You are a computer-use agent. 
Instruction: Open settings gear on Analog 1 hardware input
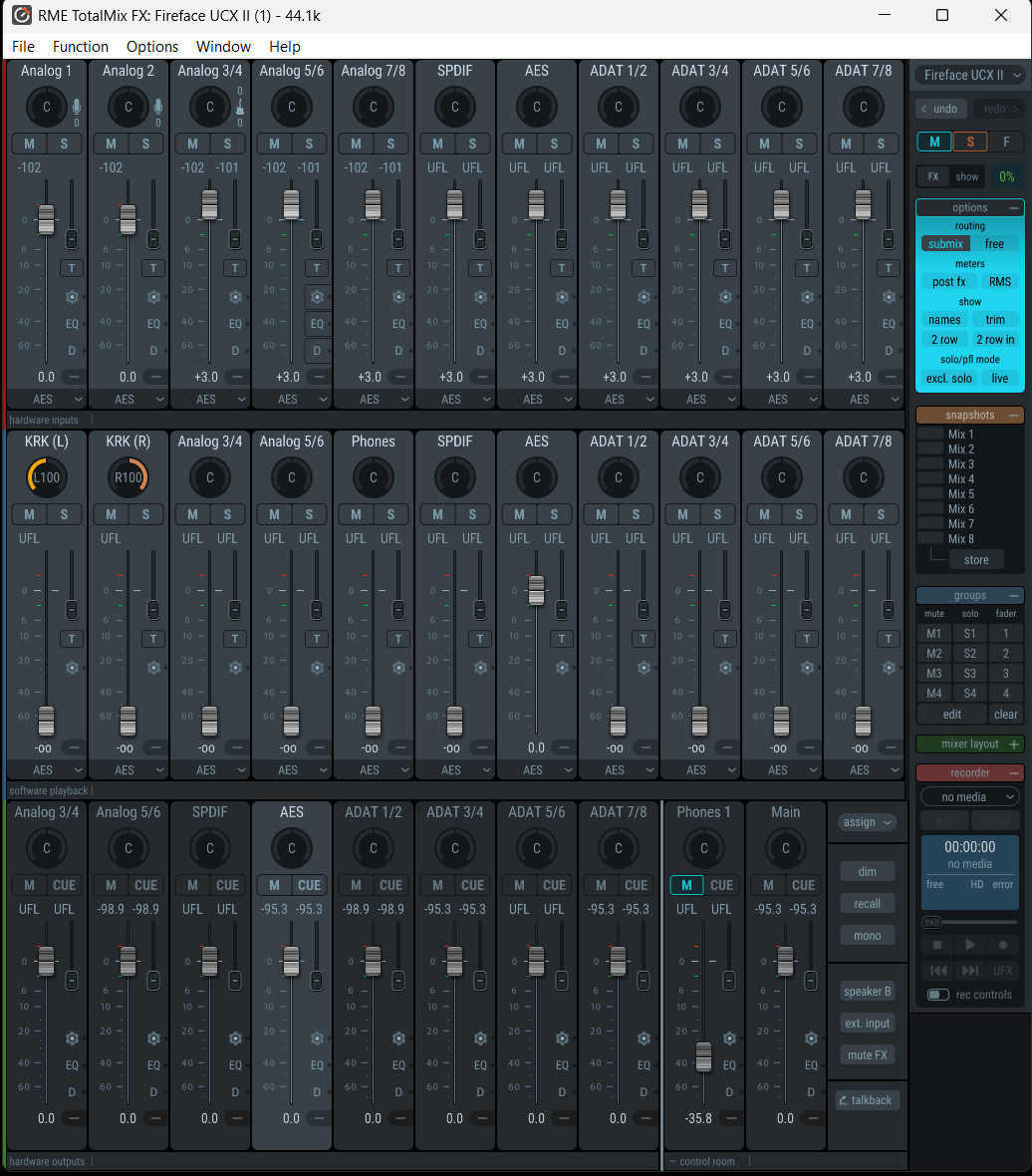[x=72, y=297]
